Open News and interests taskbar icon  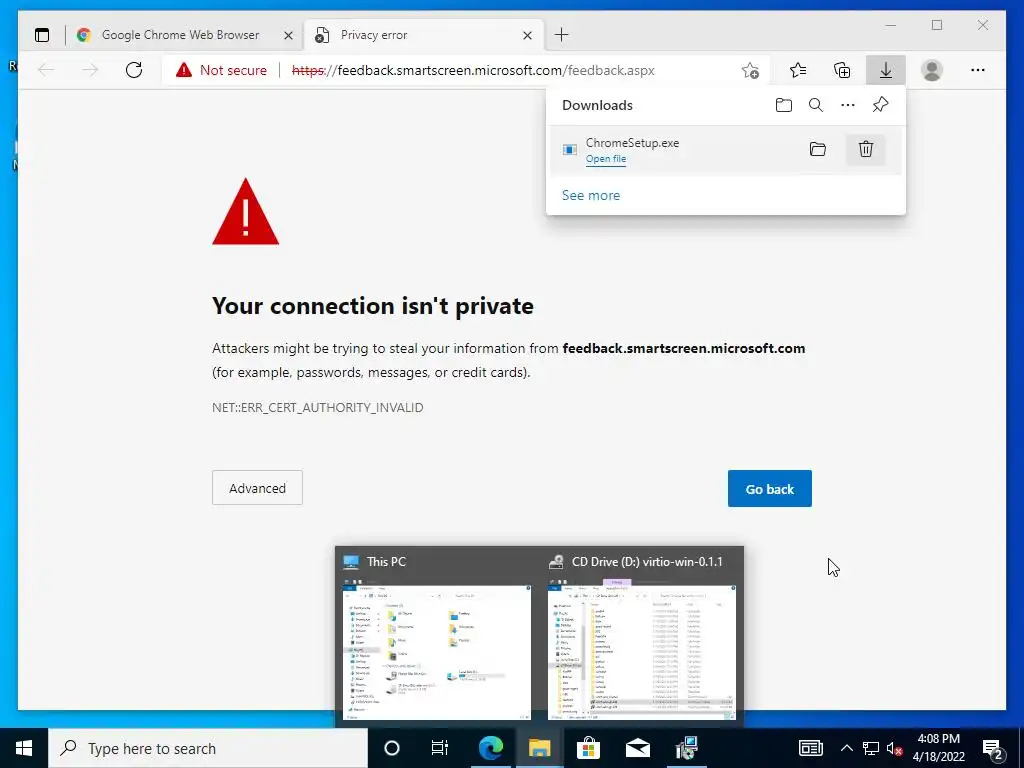(811, 748)
